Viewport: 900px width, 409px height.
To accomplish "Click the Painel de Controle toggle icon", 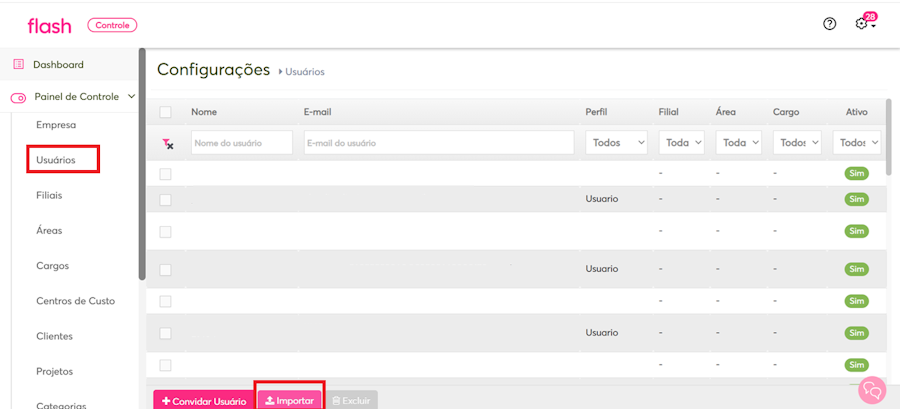I will [18, 98].
